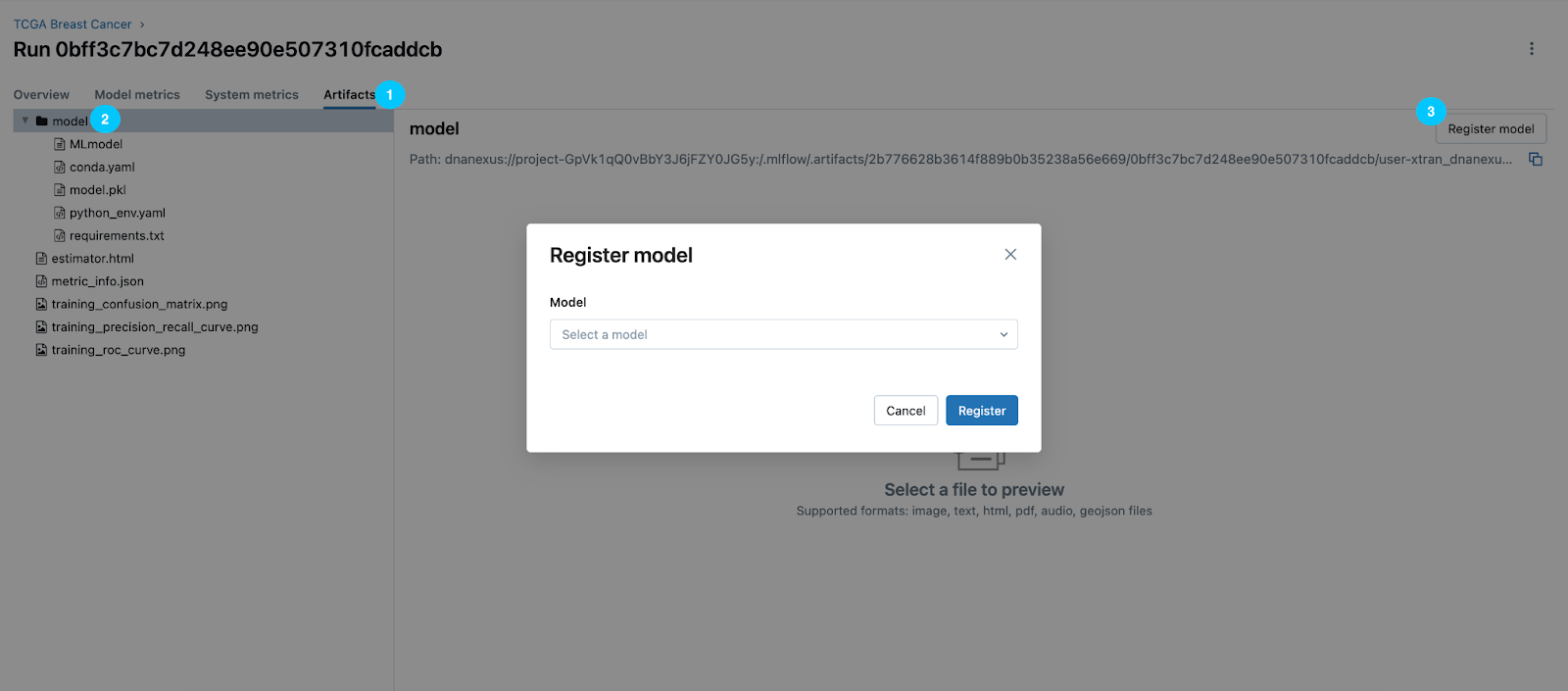Click the copy path icon
1568x691 pixels.
click(1536, 159)
